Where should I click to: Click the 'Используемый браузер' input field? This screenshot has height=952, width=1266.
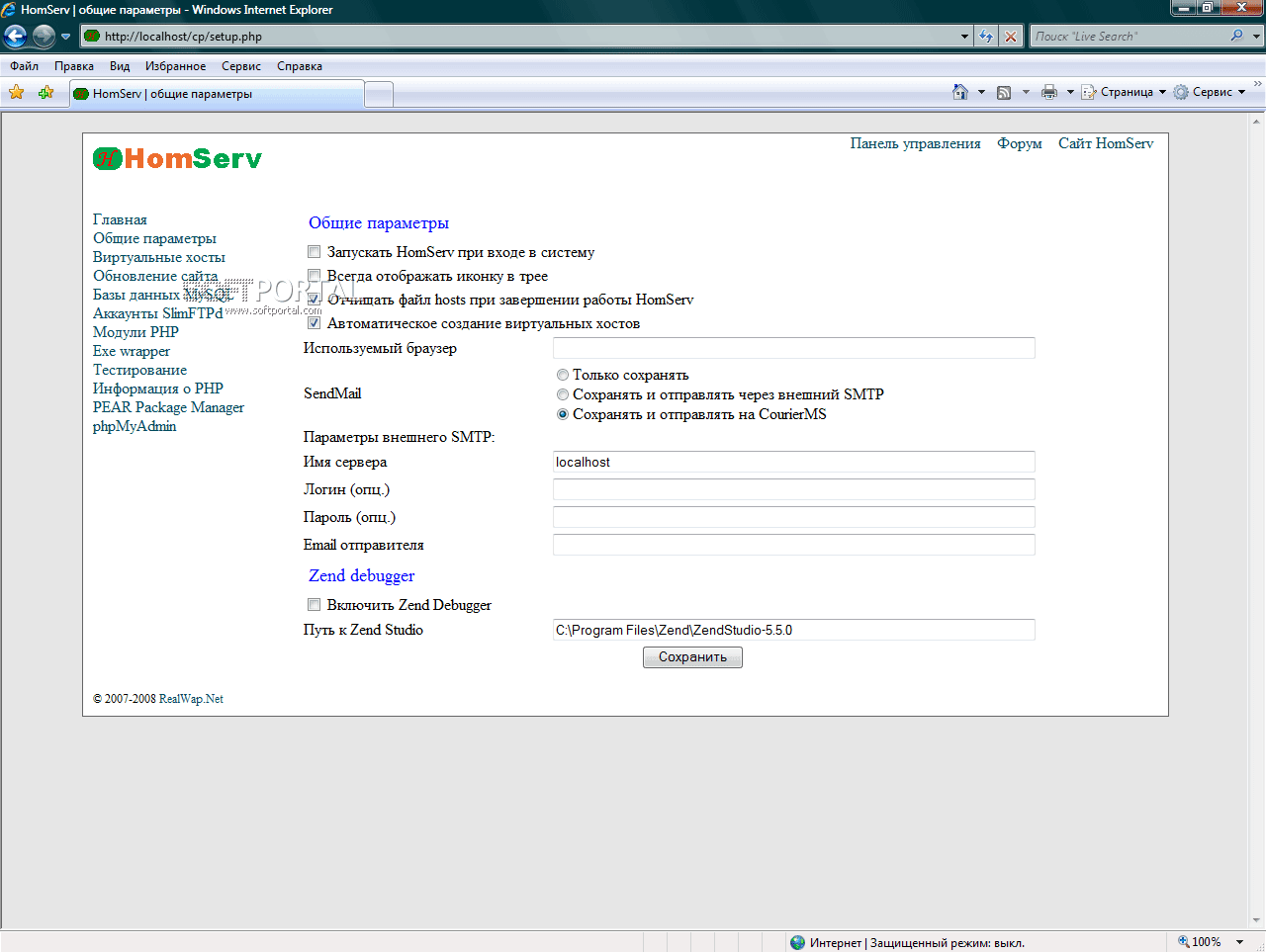[794, 348]
